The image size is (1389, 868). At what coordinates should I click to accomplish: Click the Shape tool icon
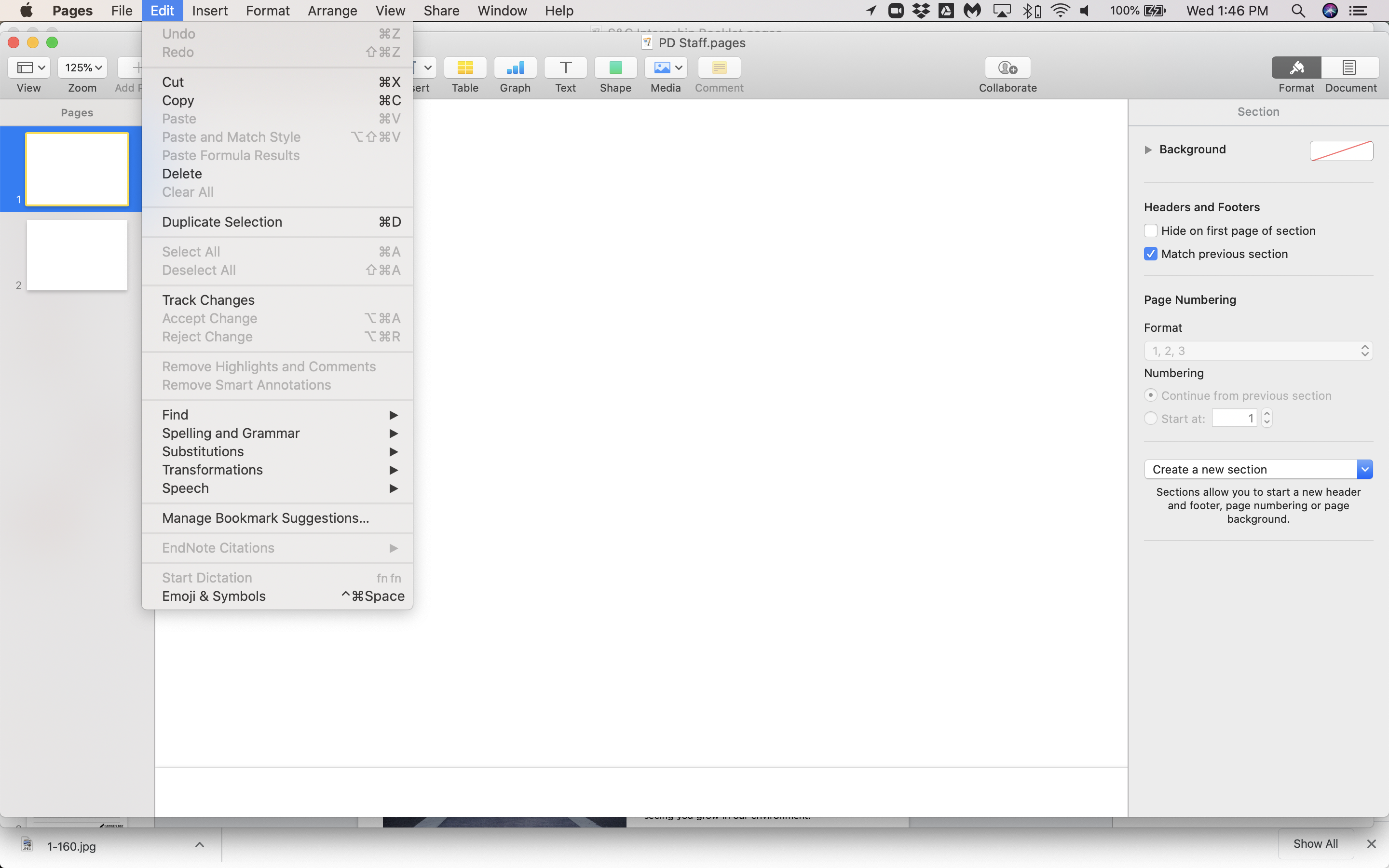pos(615,68)
